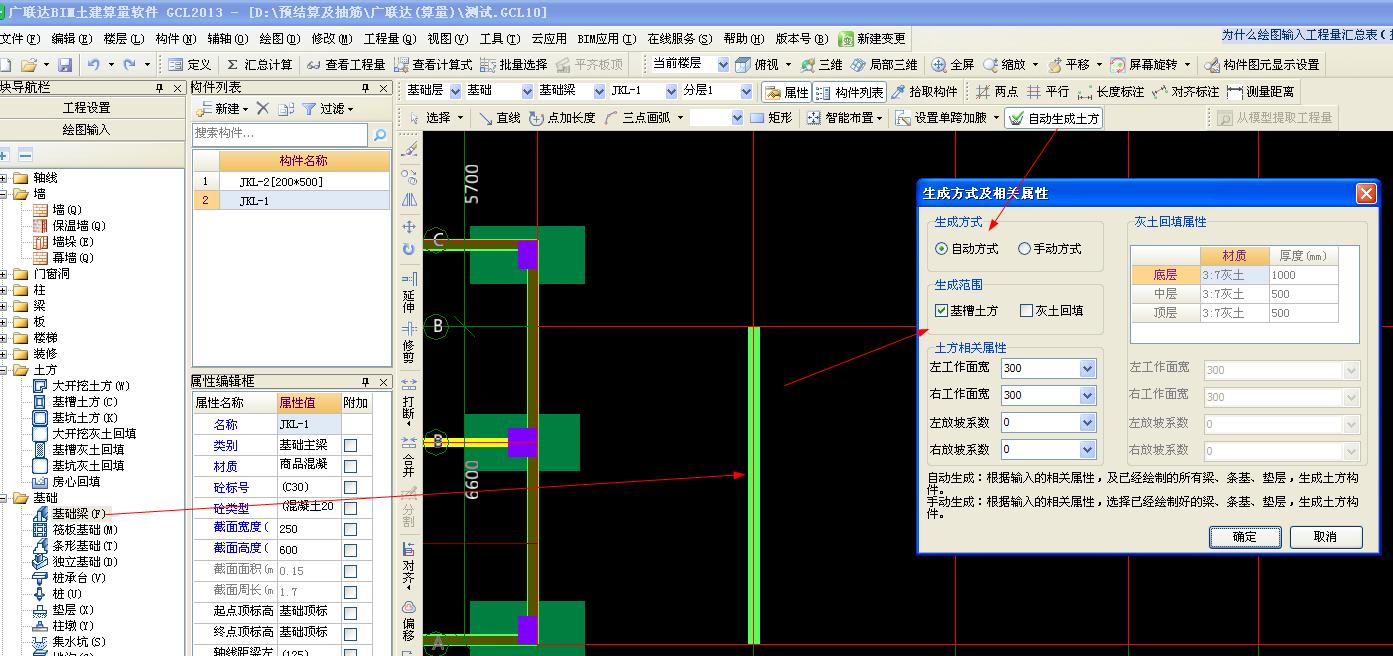Screen dimensions: 1393x656
Task: Open 查看计算式 formula view
Action: pos(433,65)
